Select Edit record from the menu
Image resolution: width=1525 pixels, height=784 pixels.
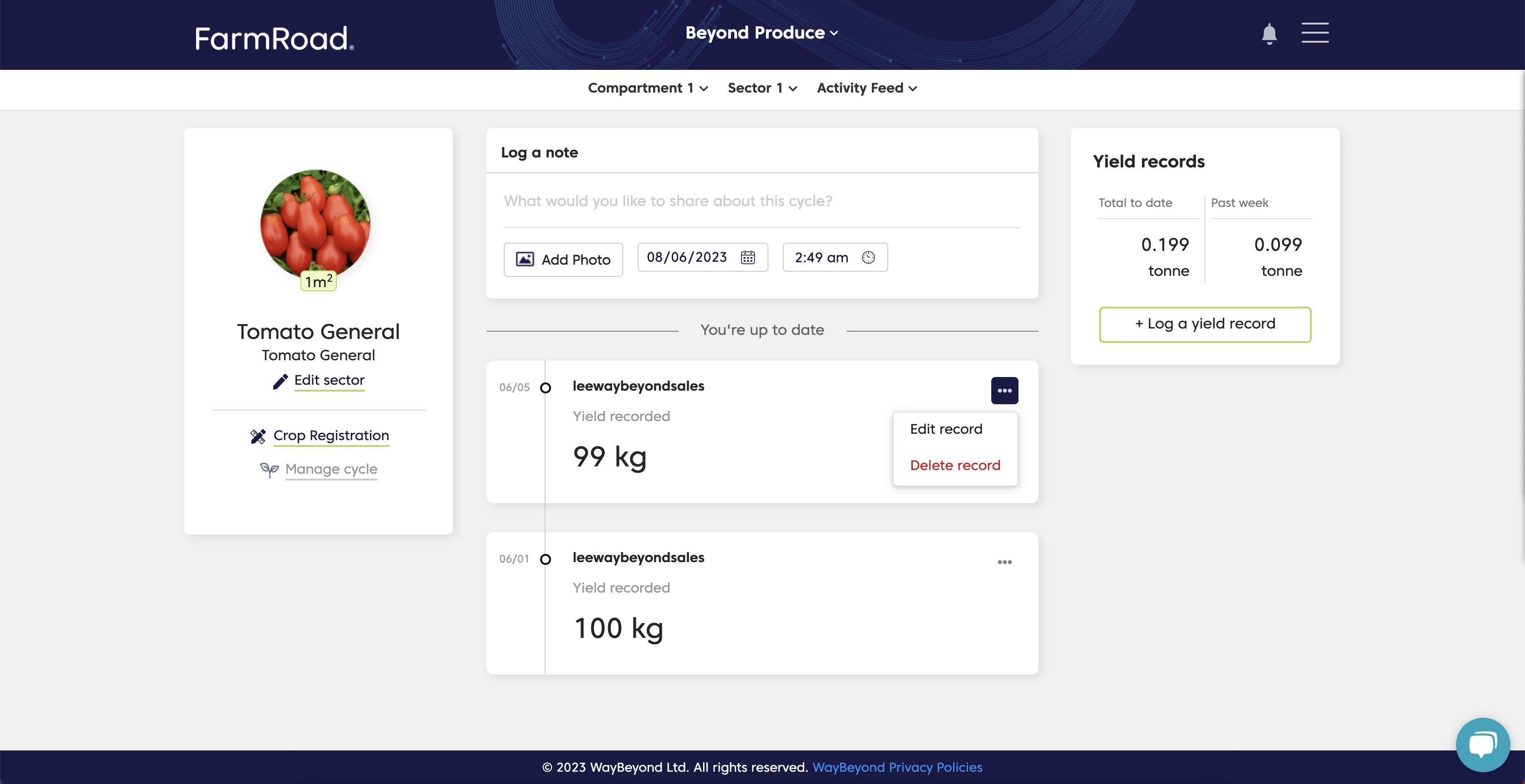945,429
